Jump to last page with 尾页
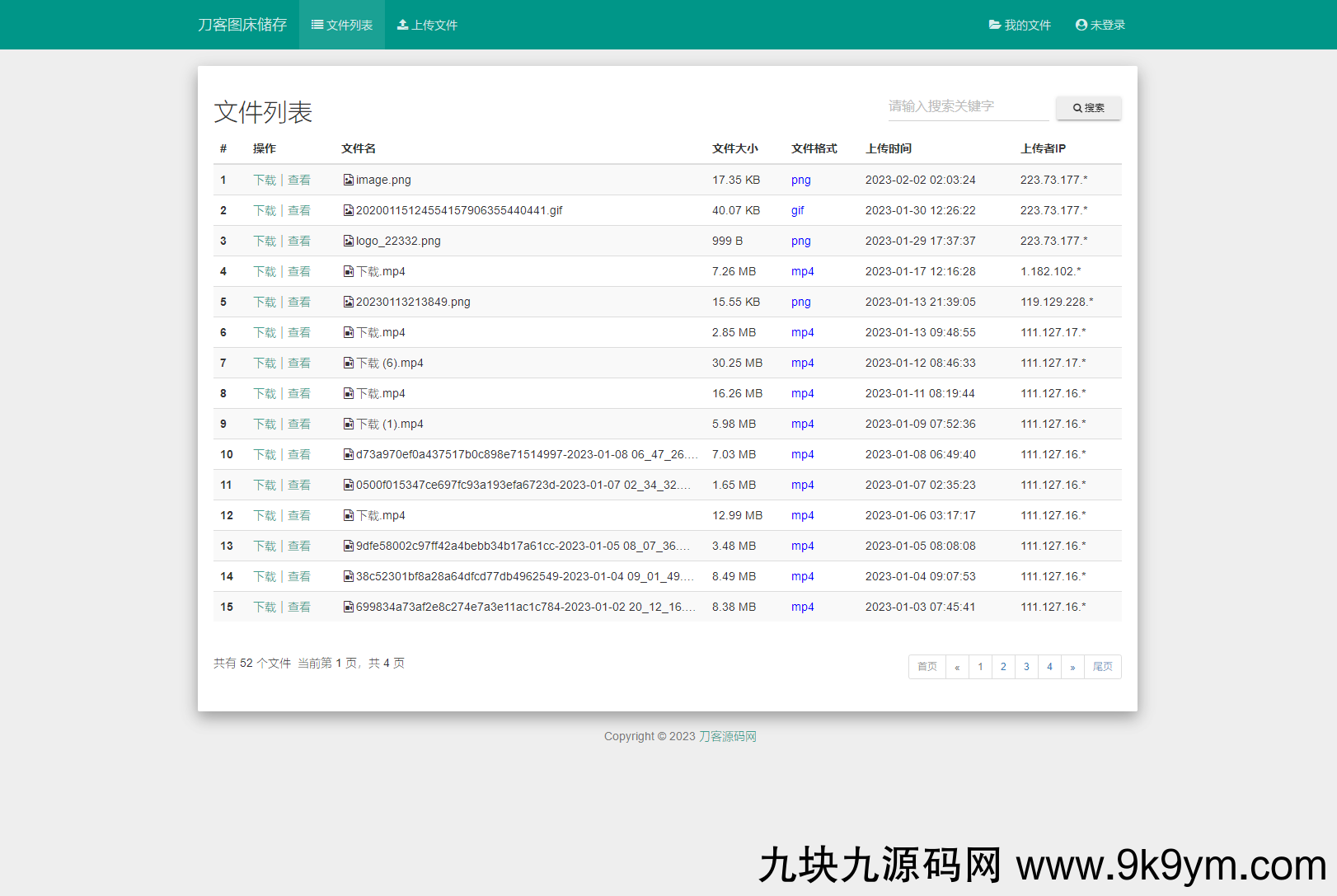Screen dimensions: 1337x896 pyautogui.click(x=1102, y=667)
